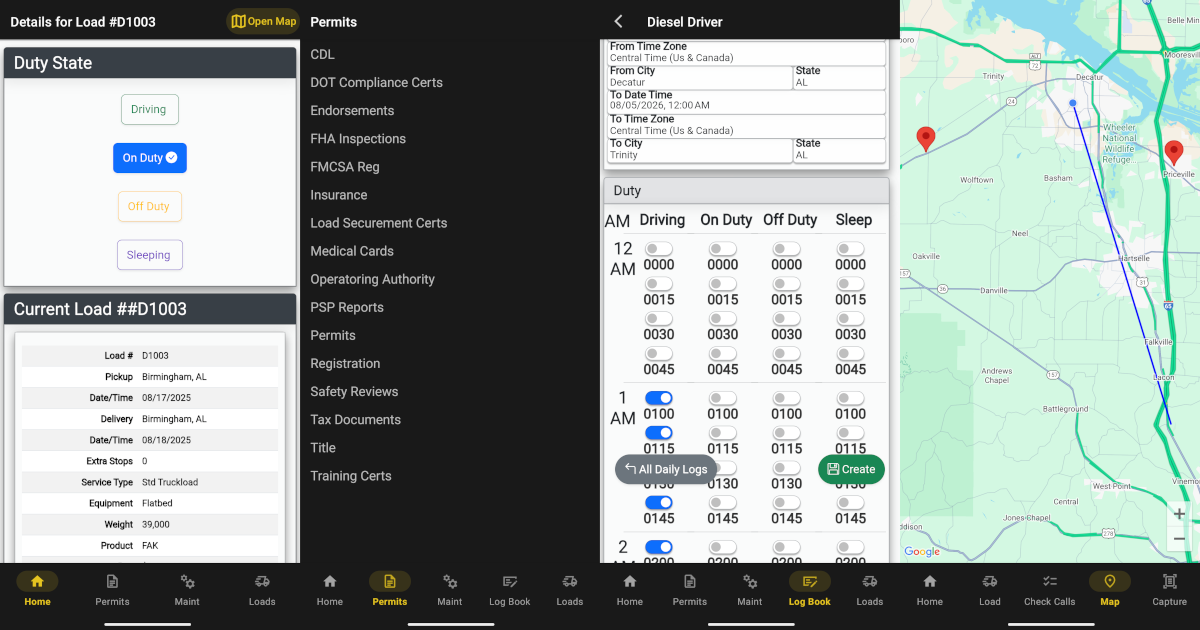1200x630 pixels.
Task: Set duty state to Driving
Action: click(x=149, y=110)
